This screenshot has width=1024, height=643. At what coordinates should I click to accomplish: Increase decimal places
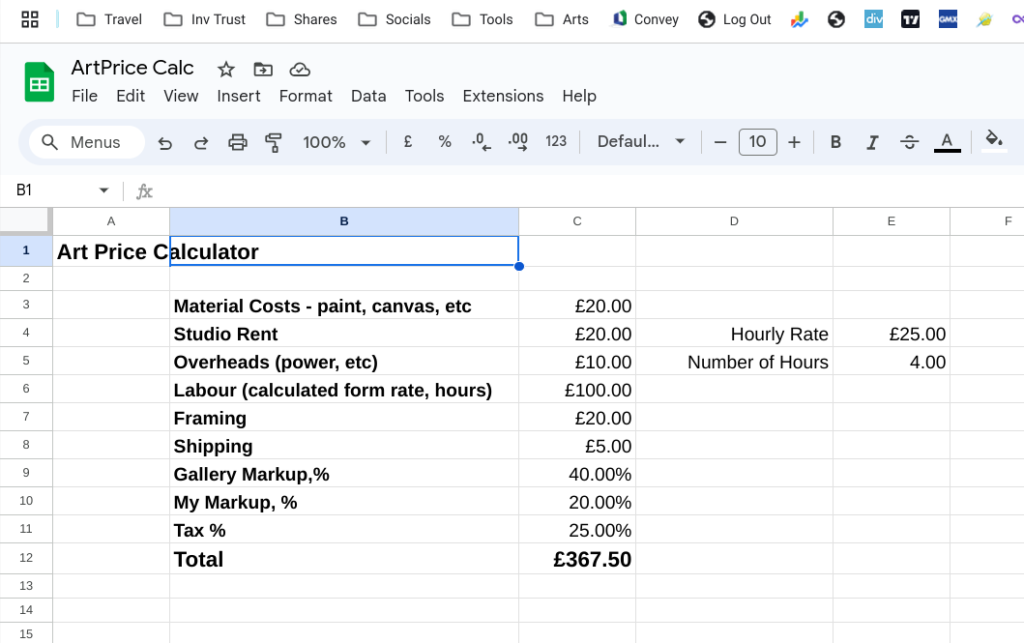coord(517,142)
